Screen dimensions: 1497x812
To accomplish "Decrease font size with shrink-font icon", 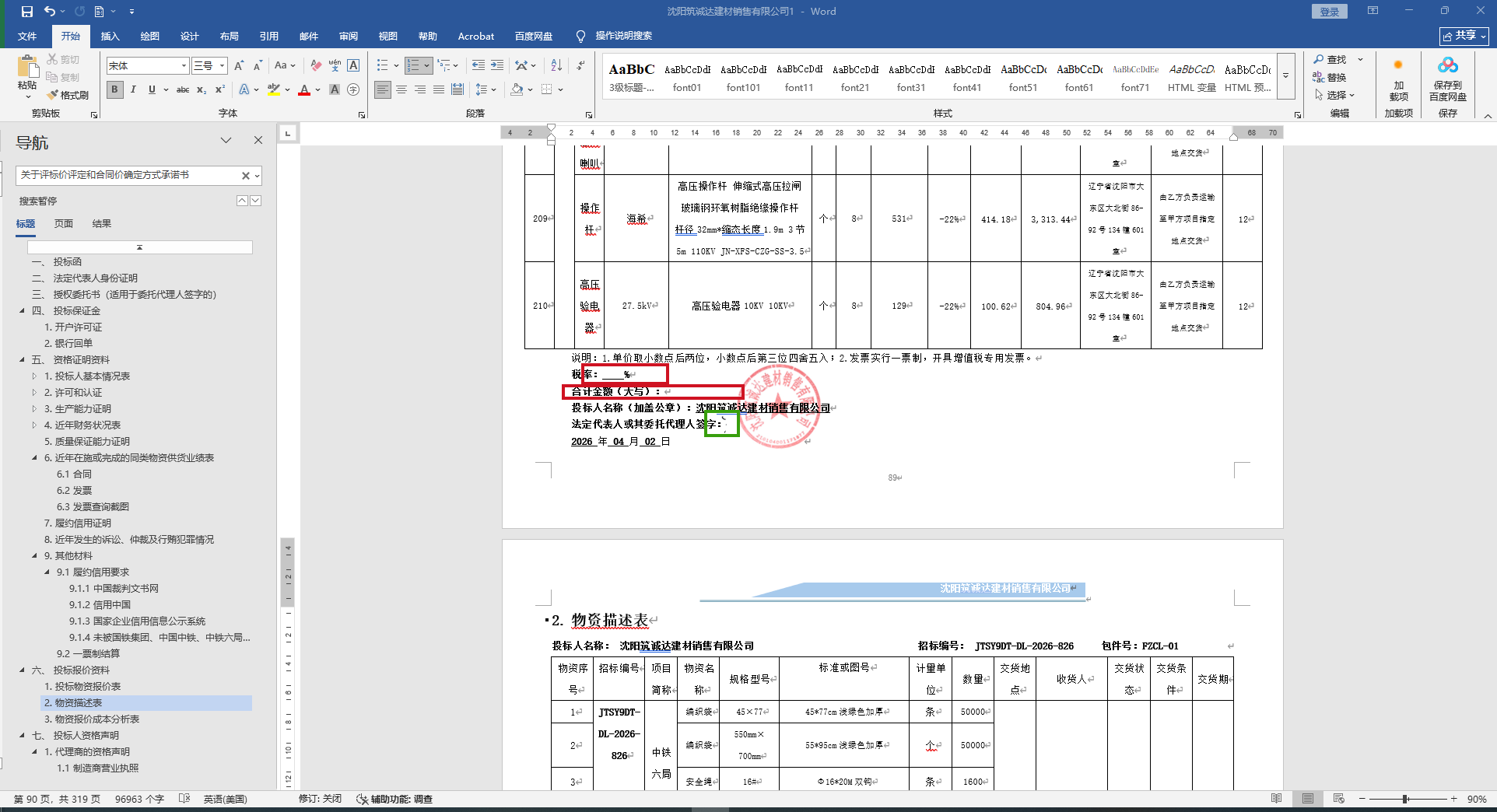I will 258,66.
